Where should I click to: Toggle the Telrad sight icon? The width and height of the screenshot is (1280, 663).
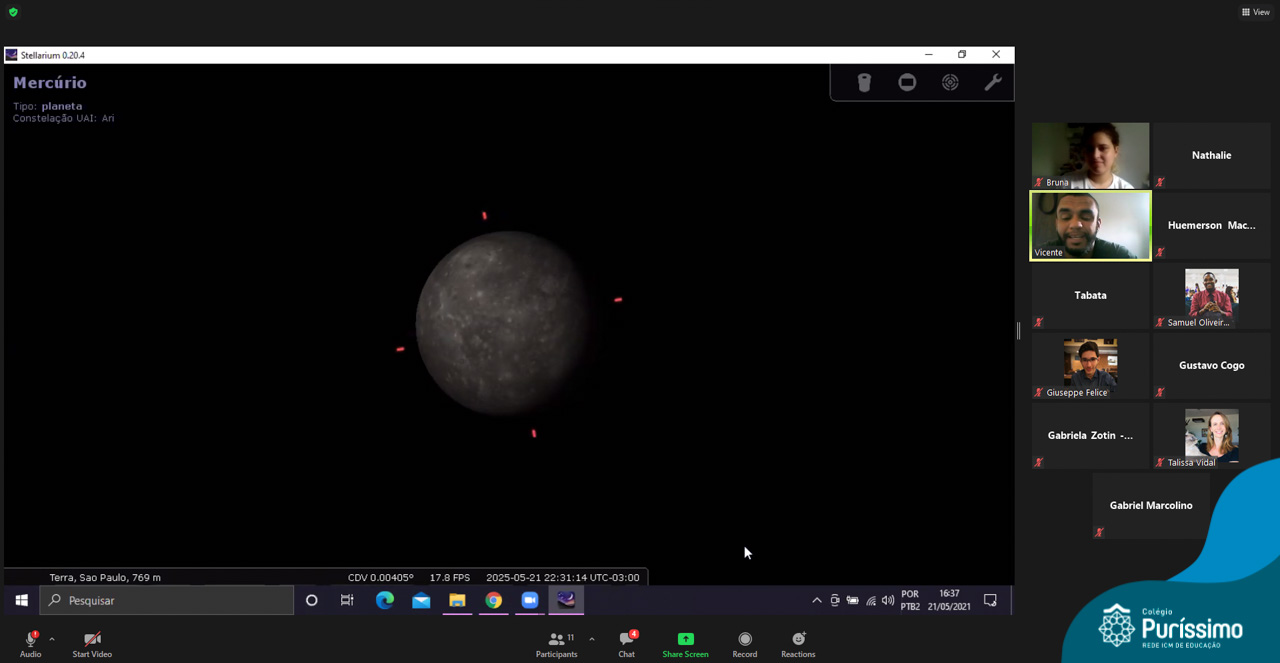950,83
